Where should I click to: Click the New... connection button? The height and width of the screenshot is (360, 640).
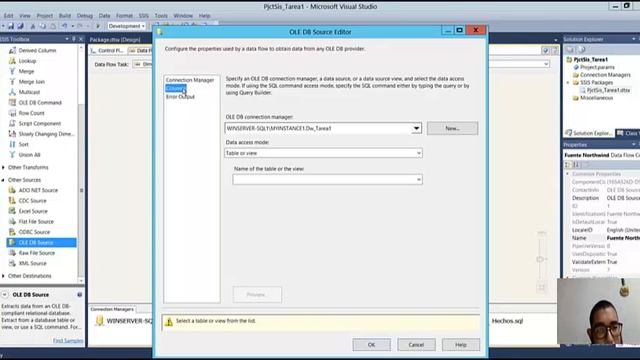(x=452, y=128)
